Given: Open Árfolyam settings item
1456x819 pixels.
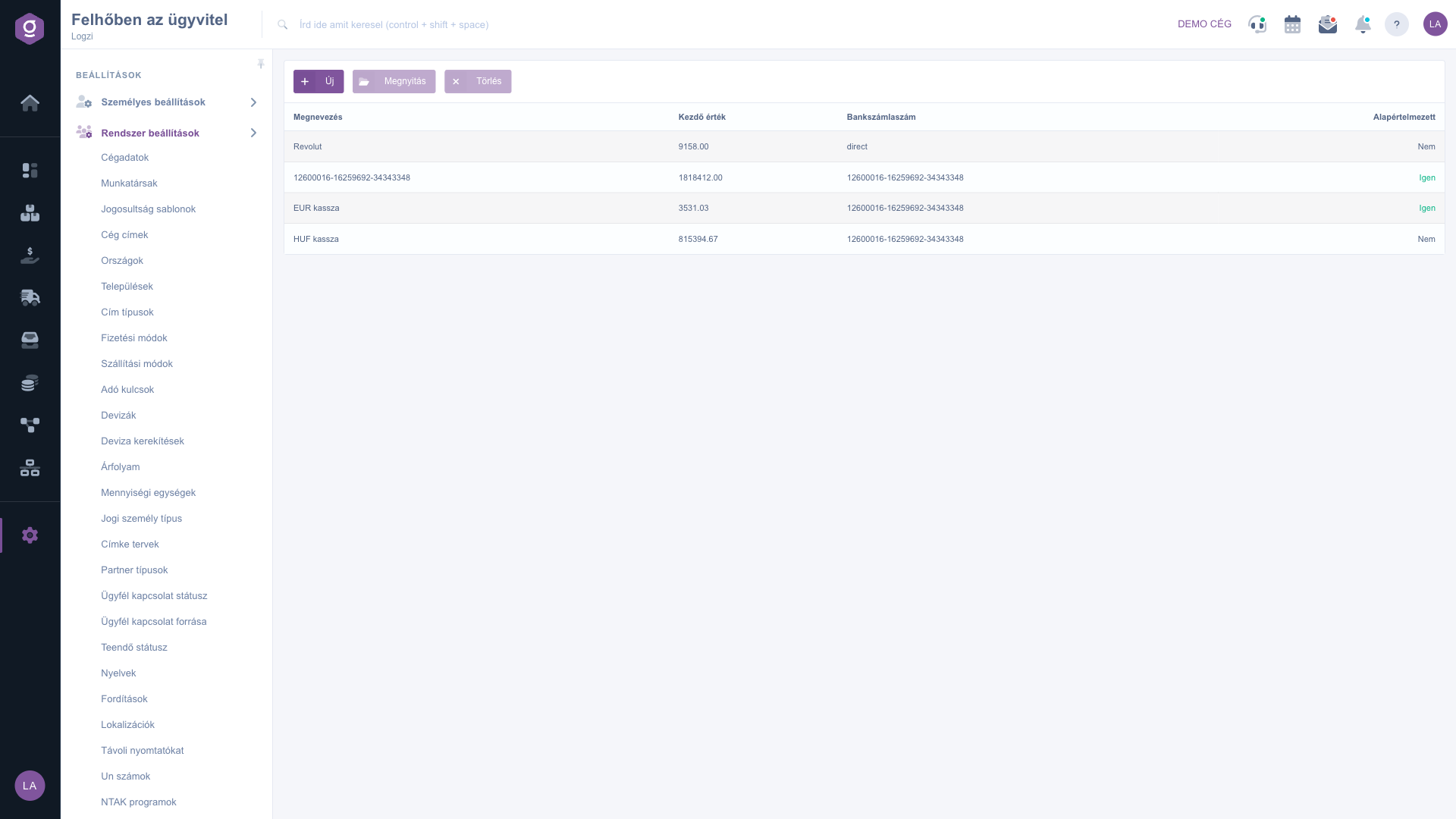Looking at the screenshot, I should coord(121,467).
